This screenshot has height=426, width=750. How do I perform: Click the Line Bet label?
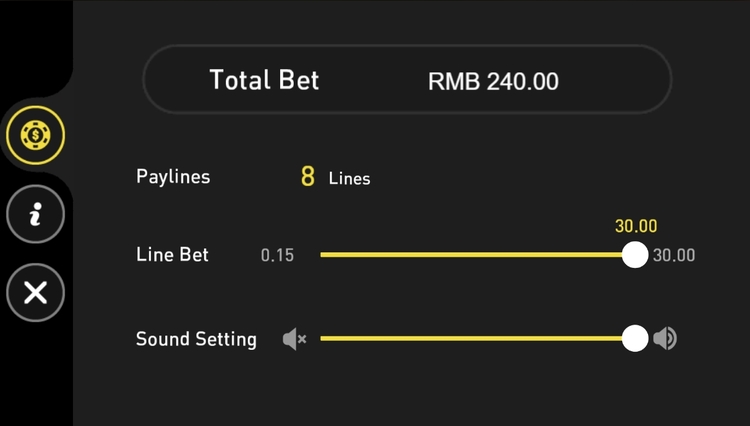click(172, 255)
